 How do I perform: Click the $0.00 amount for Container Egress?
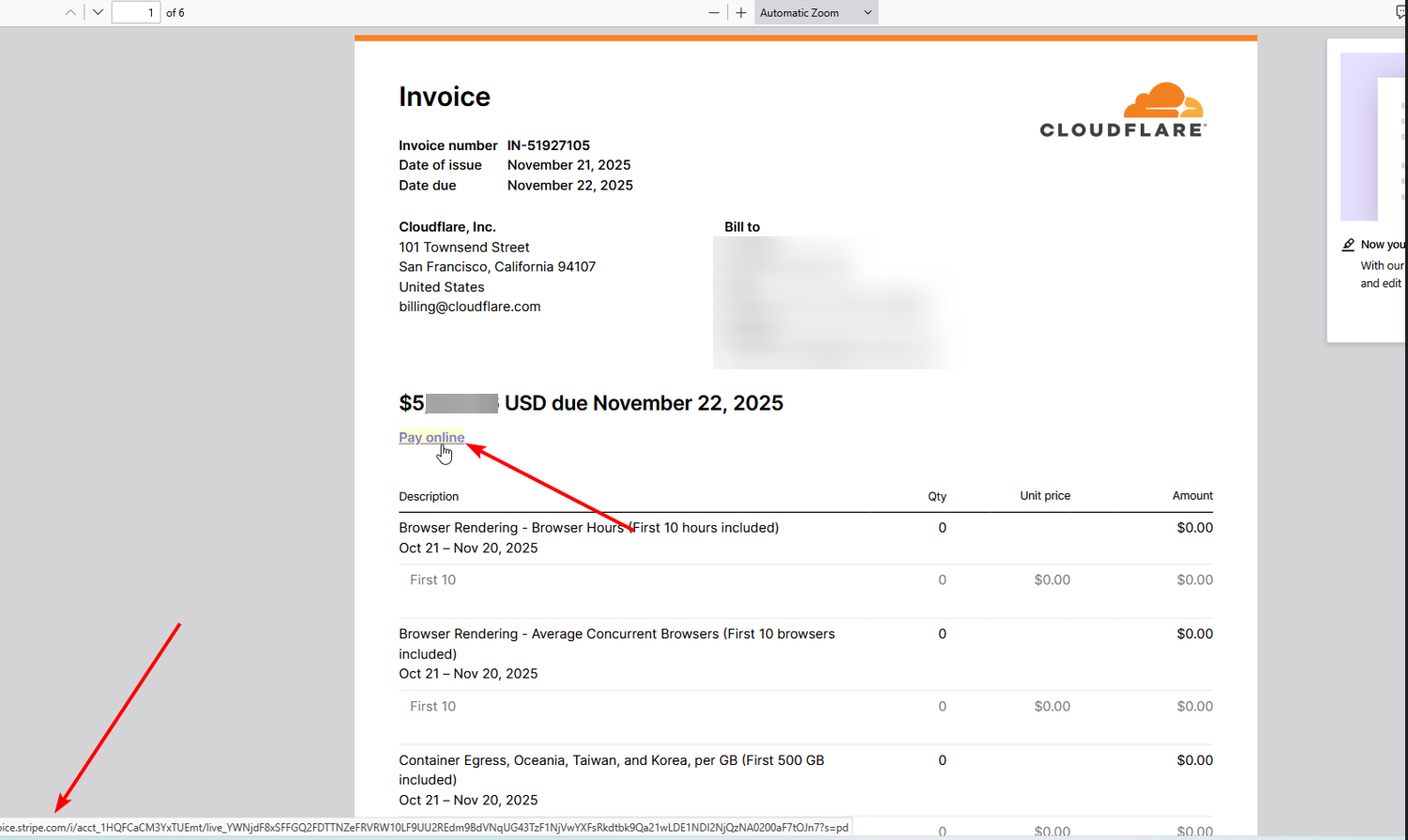pos(1195,760)
